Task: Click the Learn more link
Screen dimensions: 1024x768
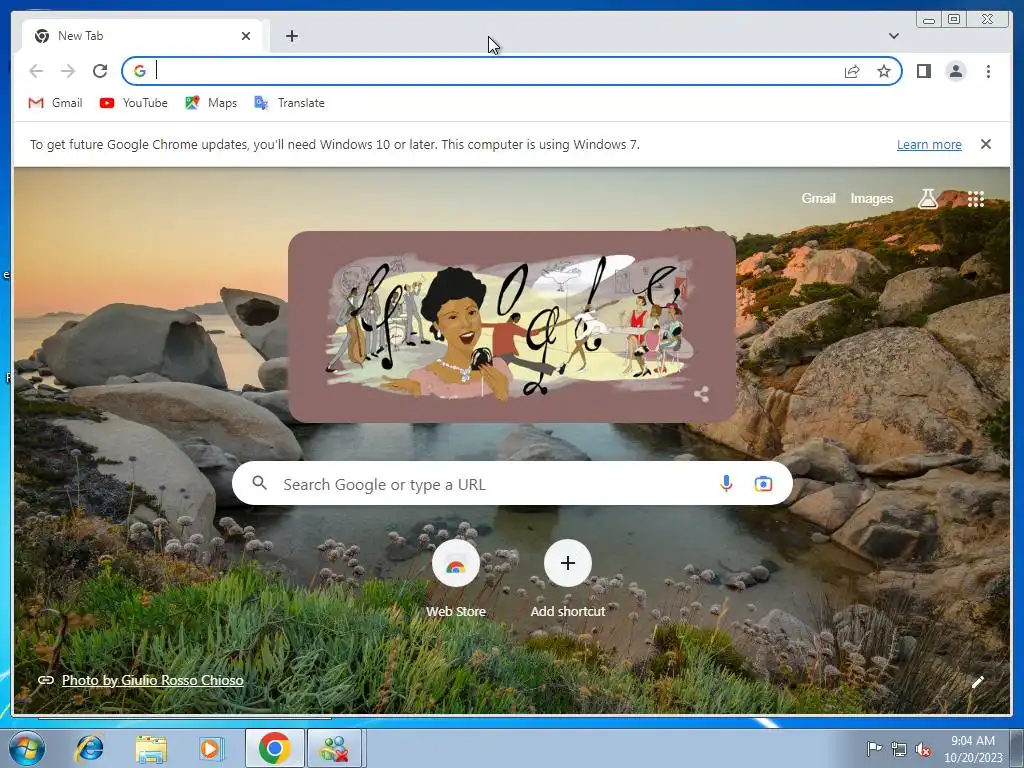Action: 929,144
